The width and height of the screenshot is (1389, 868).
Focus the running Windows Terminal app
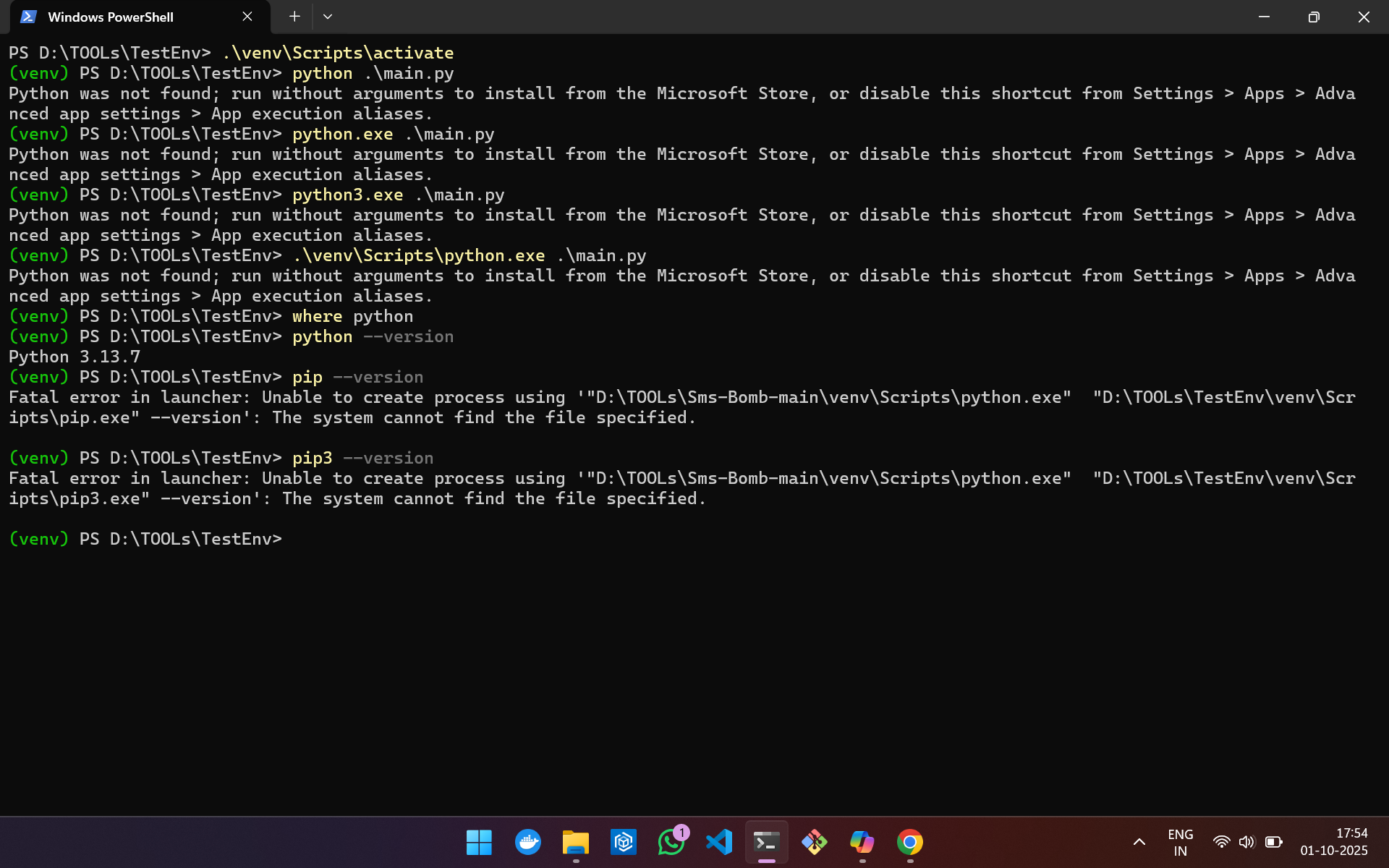(x=766, y=843)
